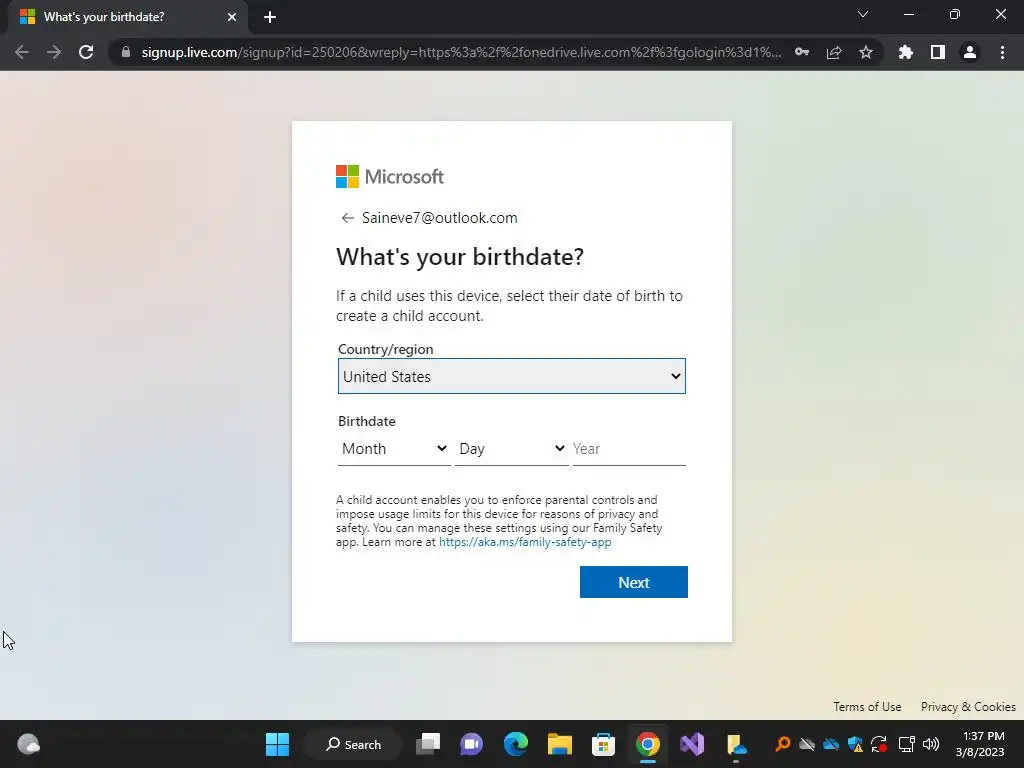Click the Year input field

[629, 449]
